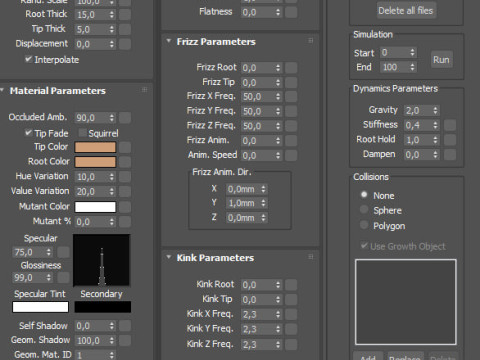Click the Glossiness map button
The image size is (480, 360).
[63, 277]
